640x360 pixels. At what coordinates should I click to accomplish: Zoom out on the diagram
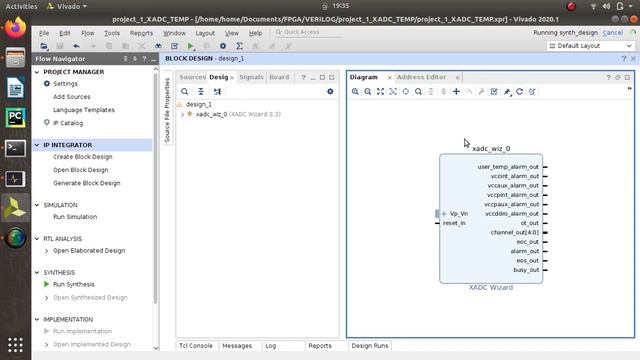pyautogui.click(x=368, y=91)
